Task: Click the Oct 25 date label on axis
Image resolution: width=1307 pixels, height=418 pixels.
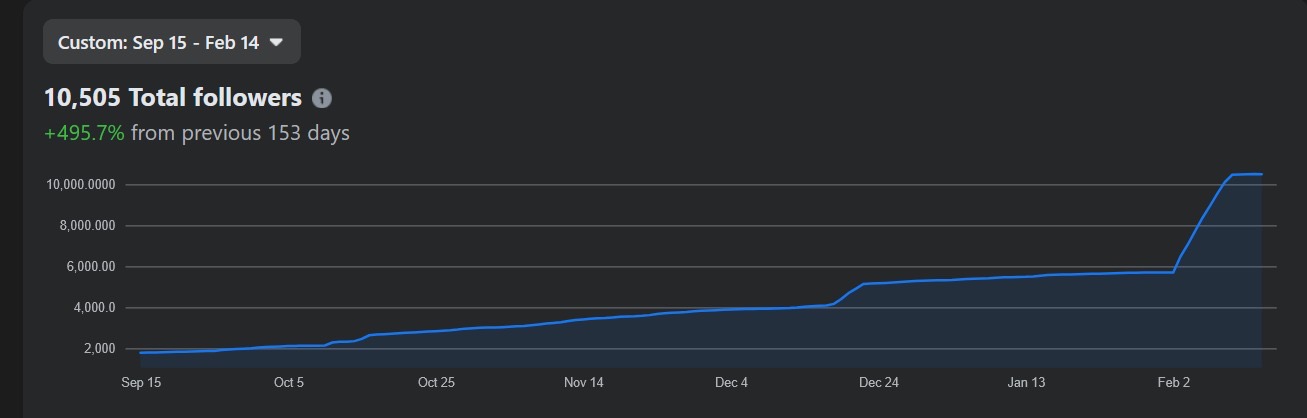Action: 436,382
